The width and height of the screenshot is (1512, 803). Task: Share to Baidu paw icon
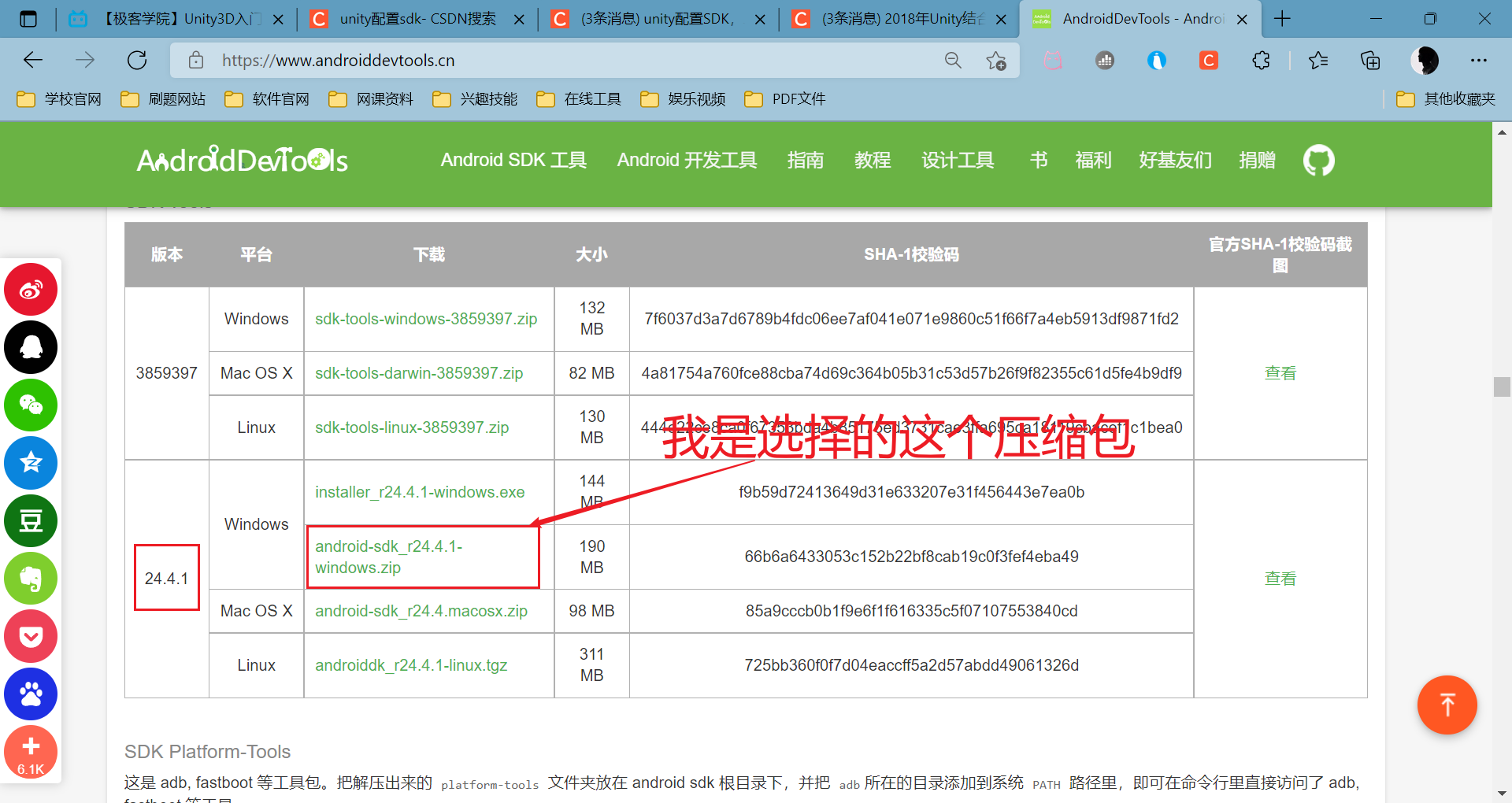(31, 694)
